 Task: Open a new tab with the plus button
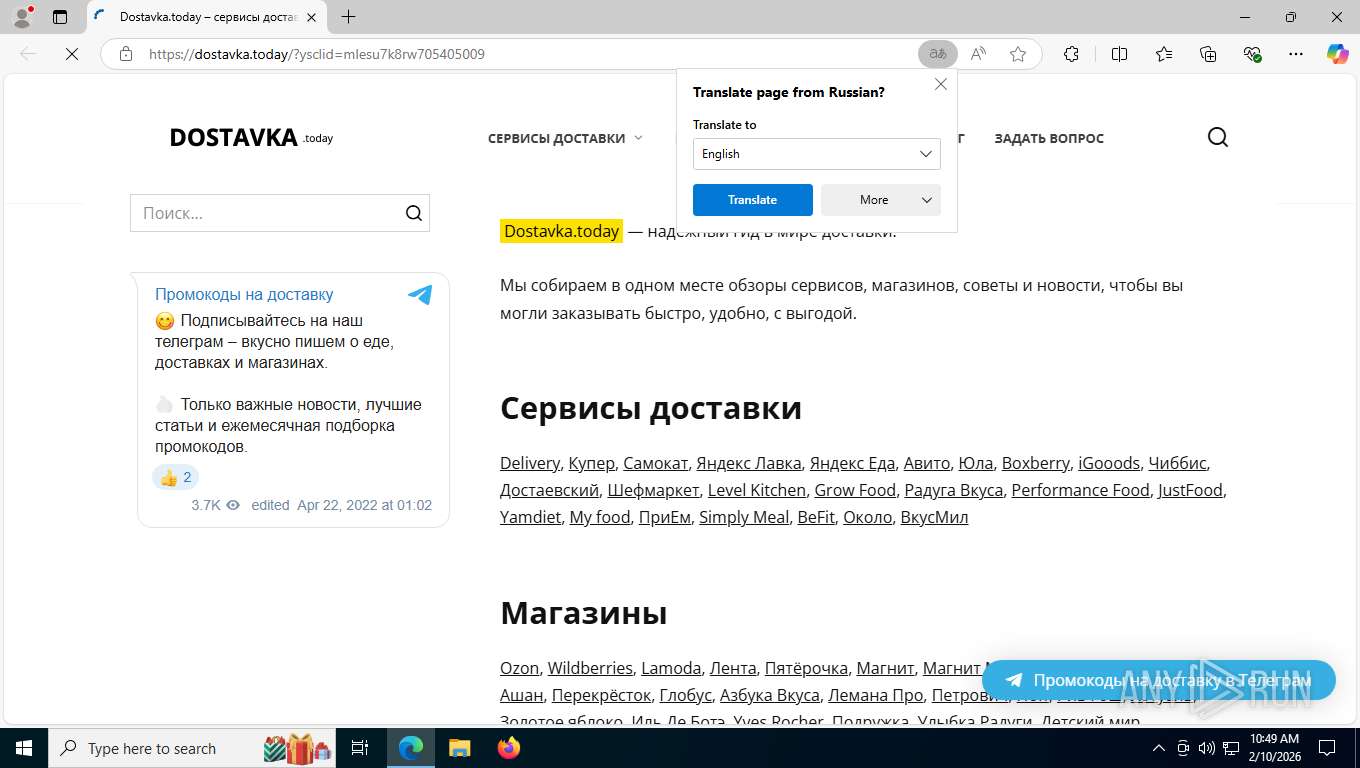tap(348, 17)
